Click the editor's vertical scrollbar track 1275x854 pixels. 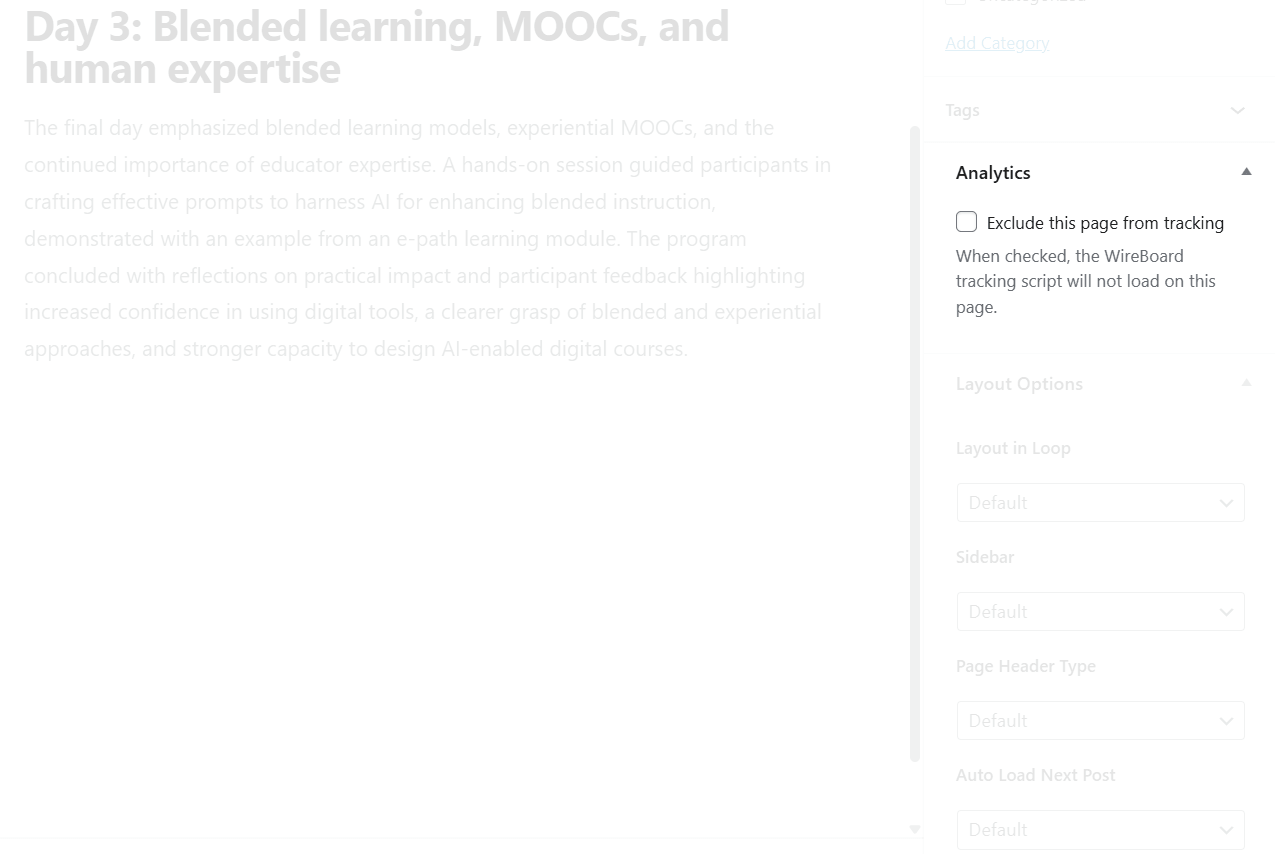tap(914, 444)
